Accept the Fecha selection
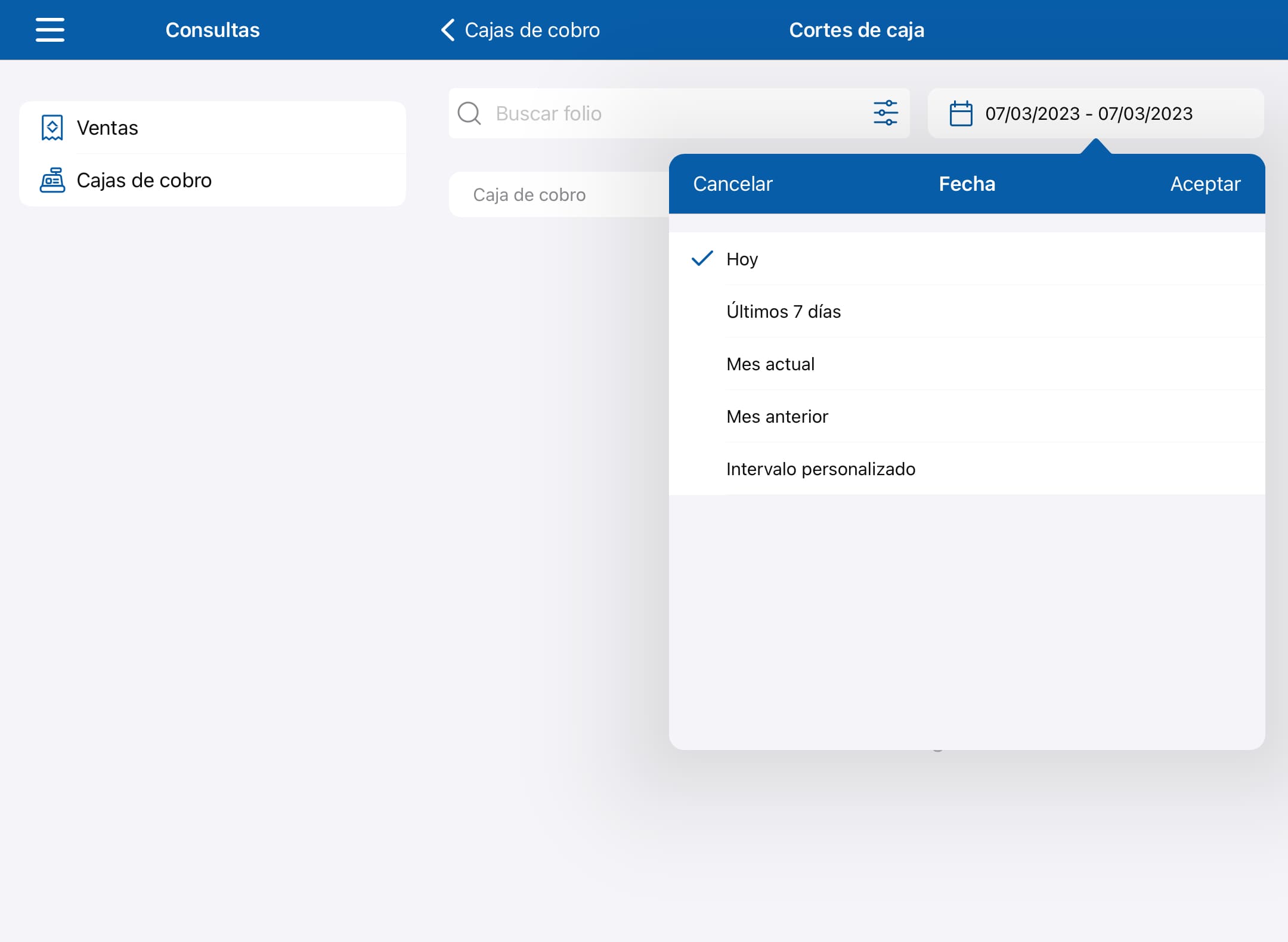This screenshot has height=942, width=1288. pyautogui.click(x=1205, y=184)
